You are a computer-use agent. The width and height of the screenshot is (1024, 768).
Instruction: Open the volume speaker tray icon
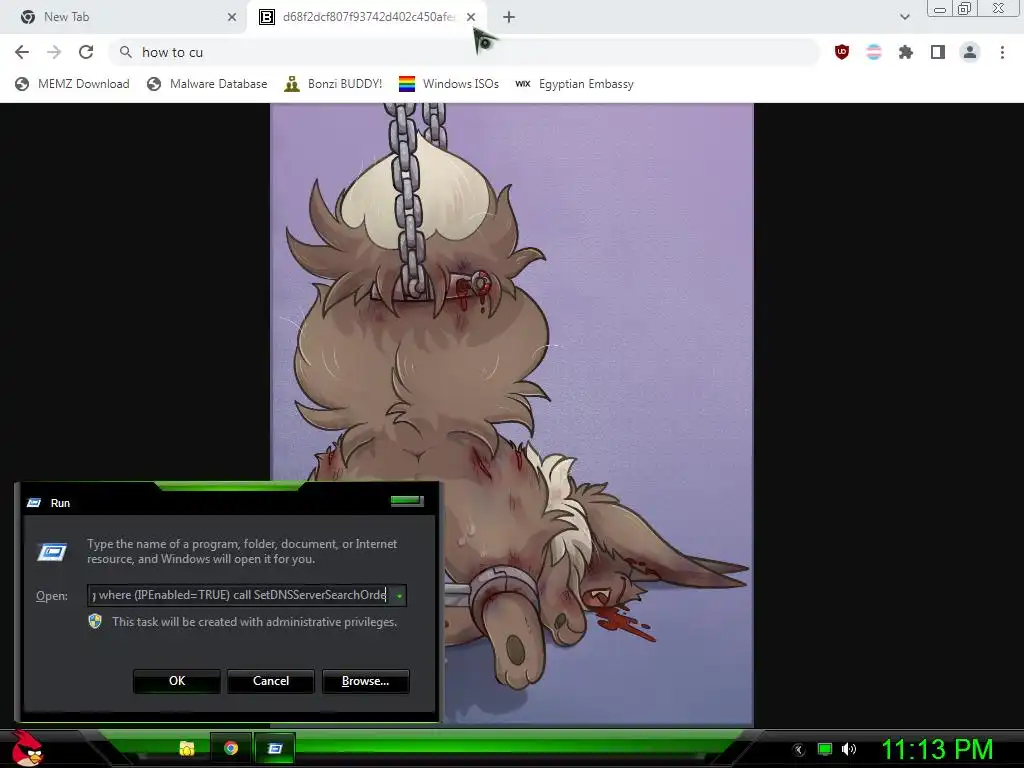848,749
